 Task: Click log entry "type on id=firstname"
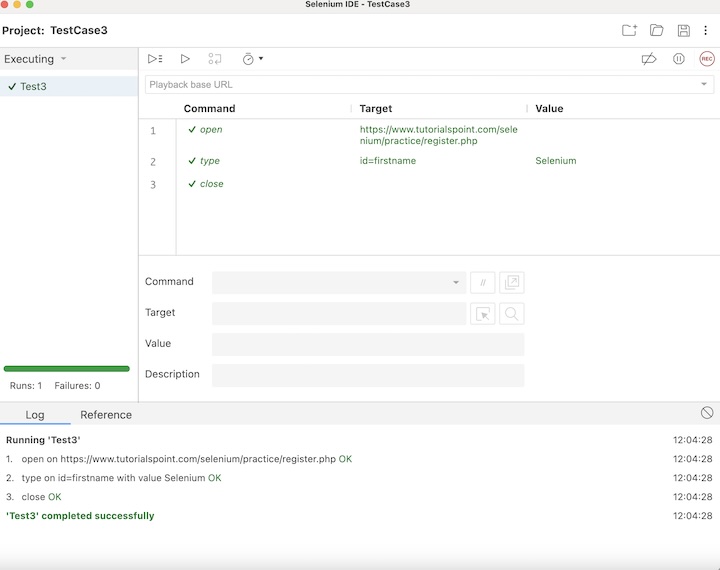click(121, 478)
